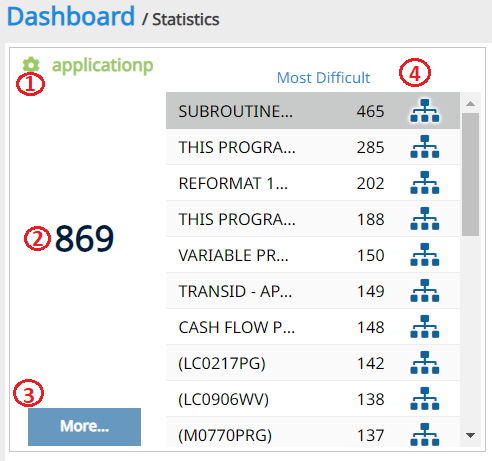Click the hierarchy icon beside (M0770PRG)

click(x=425, y=435)
